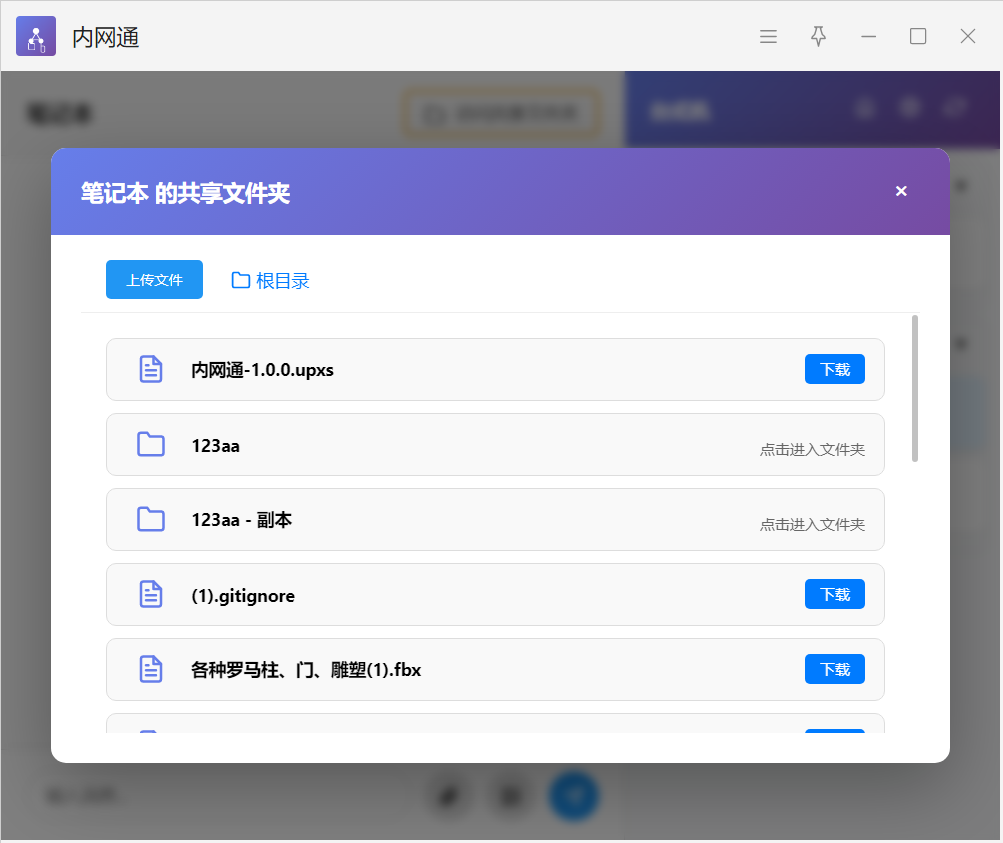This screenshot has width=1003, height=843.
Task: Click the file icon for 内网通-1.0.0.upxs
Action: 150,369
